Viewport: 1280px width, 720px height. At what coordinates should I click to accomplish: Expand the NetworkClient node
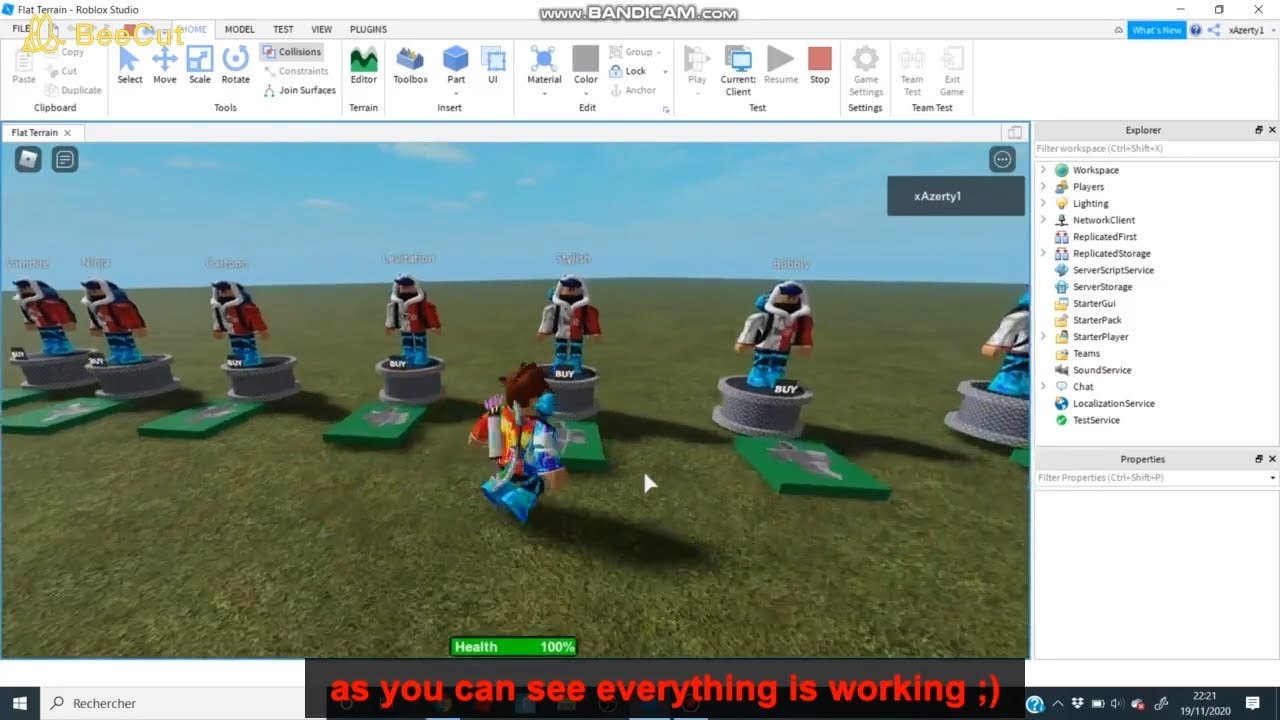click(1043, 220)
